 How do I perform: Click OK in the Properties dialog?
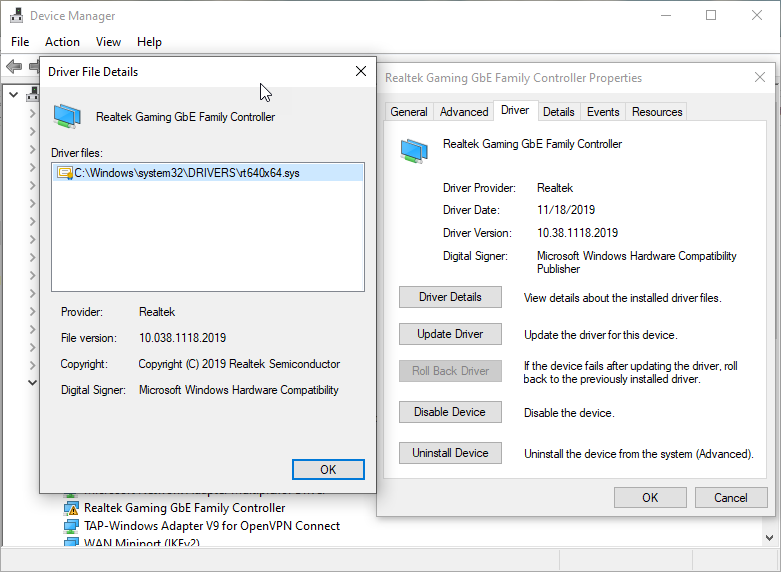pyautogui.click(x=650, y=497)
